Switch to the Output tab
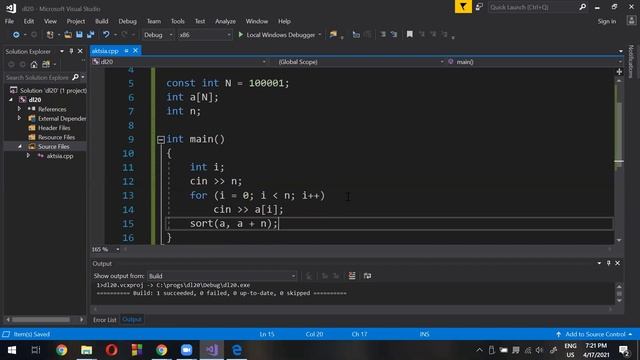 click(x=132, y=320)
